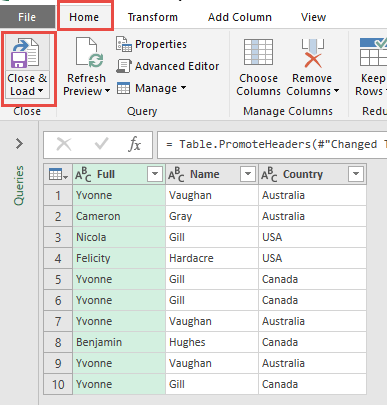Select row number 8

(x=58, y=342)
